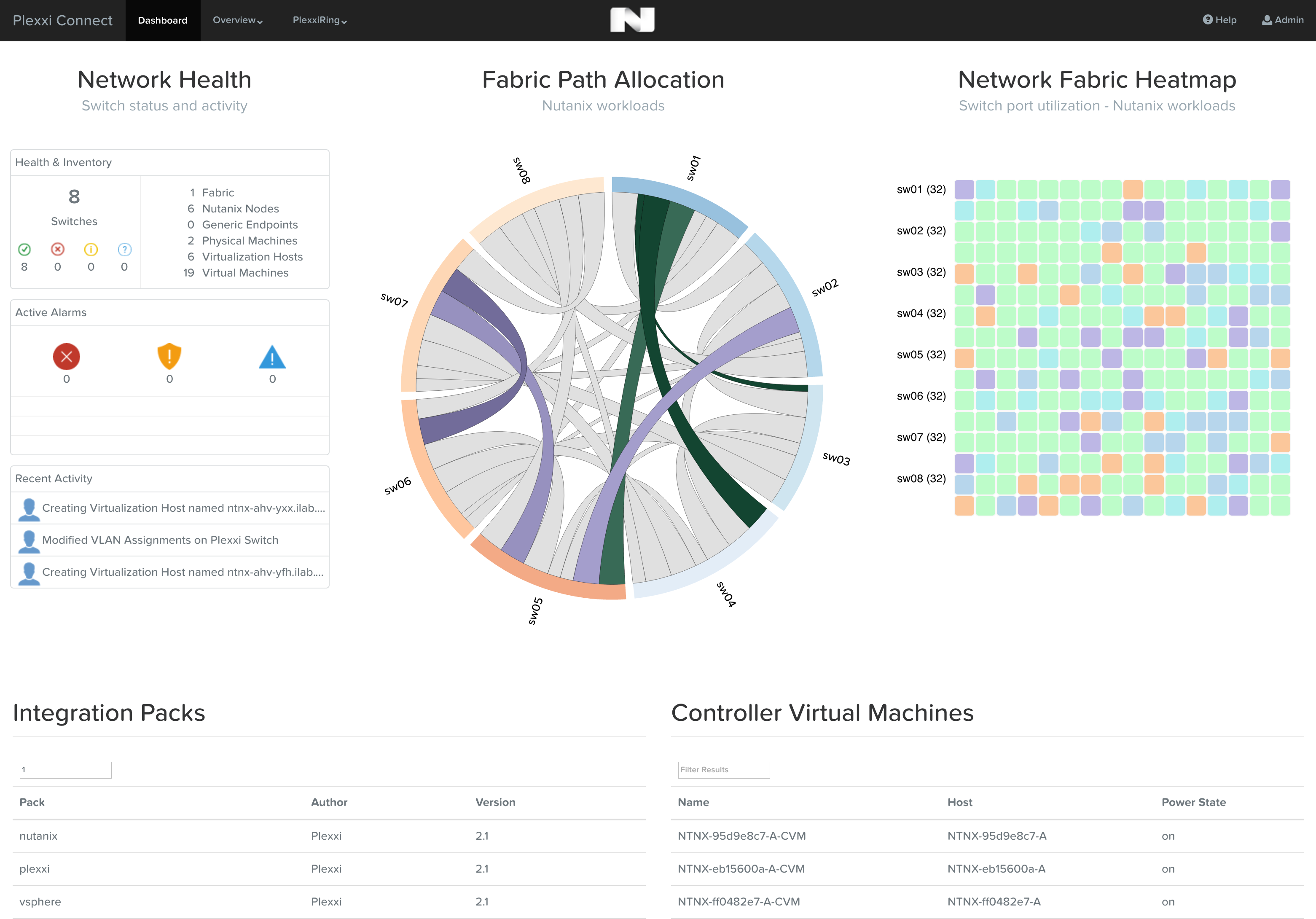Click first heatmap cell in sw01 row
The height and width of the screenshot is (919, 1316).
click(964, 190)
